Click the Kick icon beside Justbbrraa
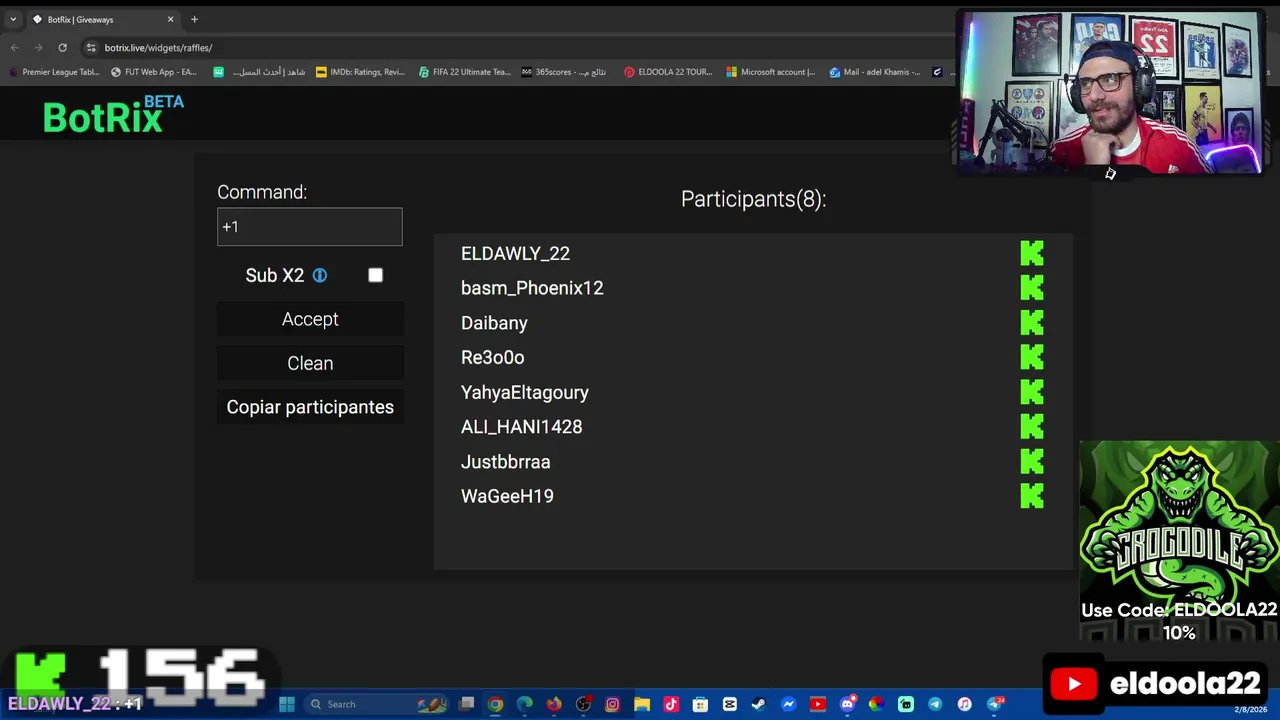 click(1032, 461)
